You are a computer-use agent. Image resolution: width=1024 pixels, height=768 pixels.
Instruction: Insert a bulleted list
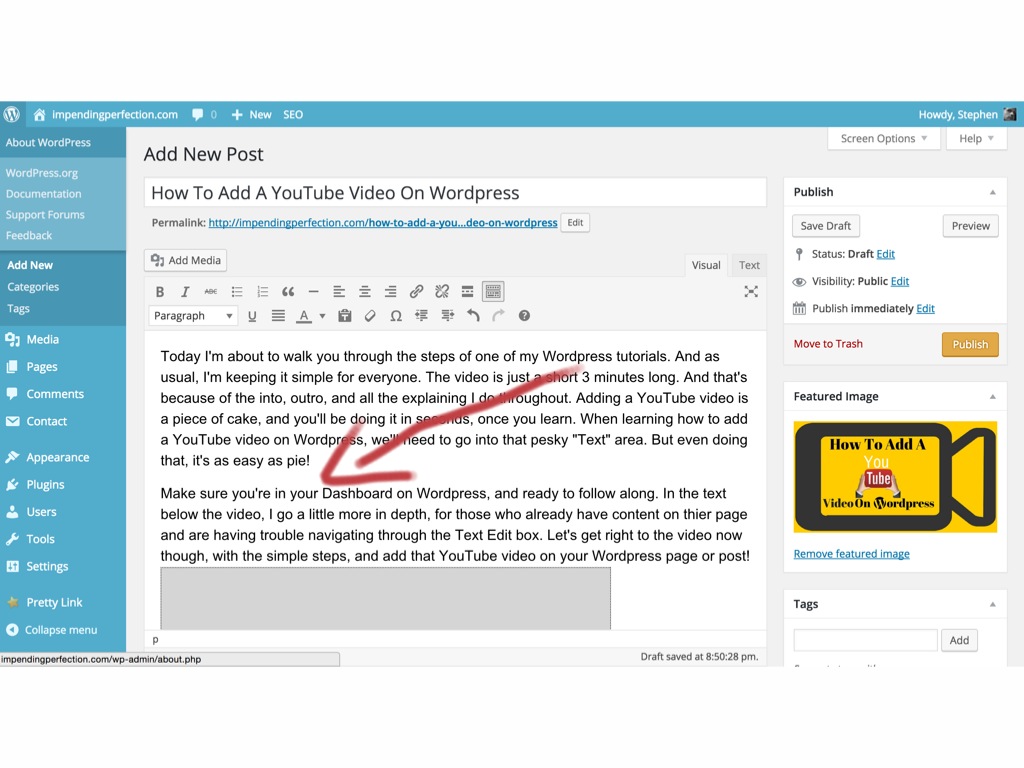coord(236,292)
